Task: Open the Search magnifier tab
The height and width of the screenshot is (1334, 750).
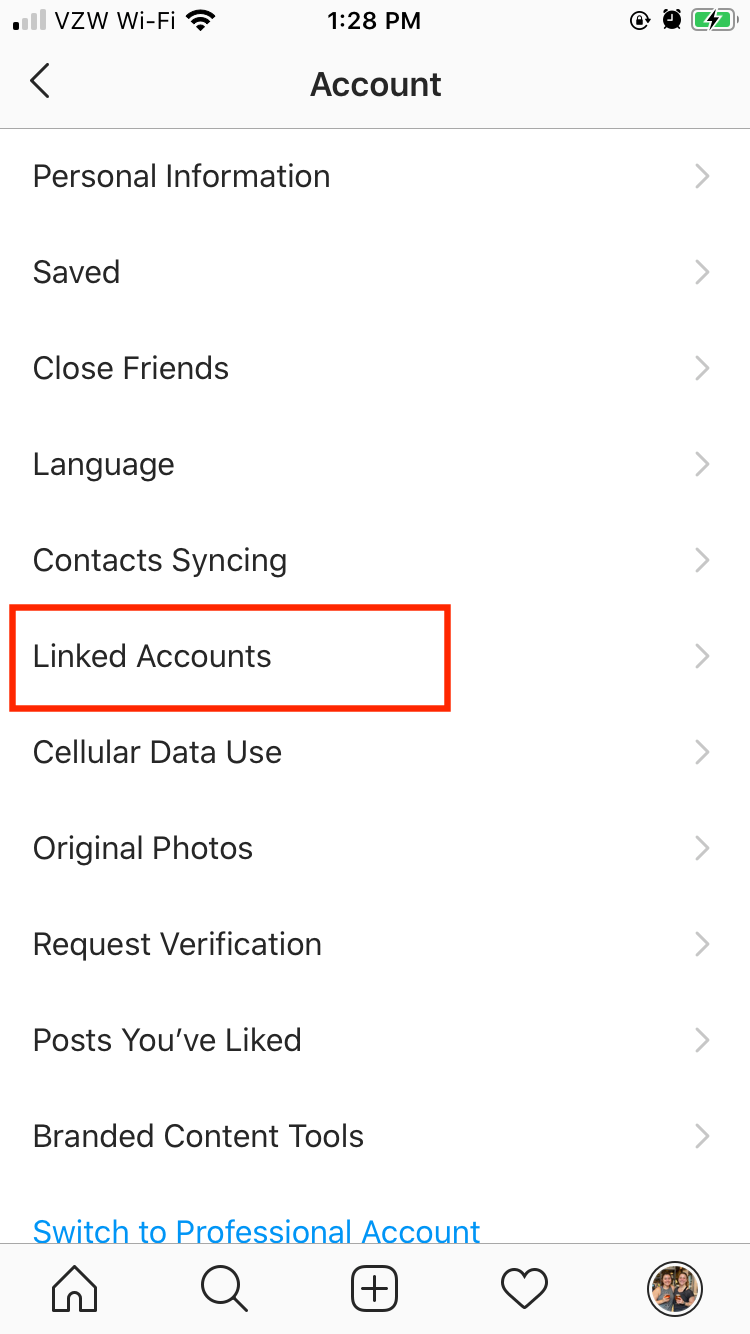Action: click(224, 1288)
